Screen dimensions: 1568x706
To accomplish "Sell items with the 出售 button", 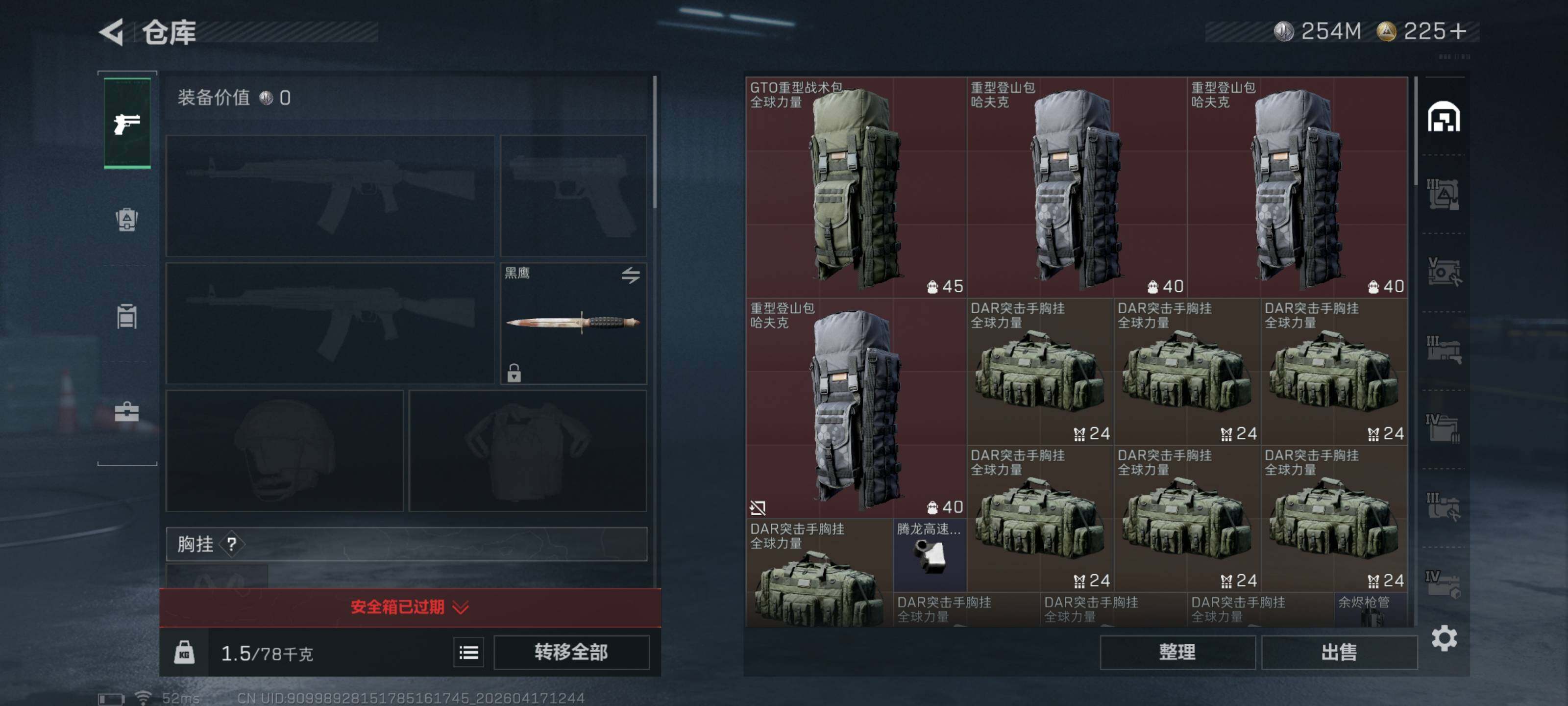I will point(1339,653).
